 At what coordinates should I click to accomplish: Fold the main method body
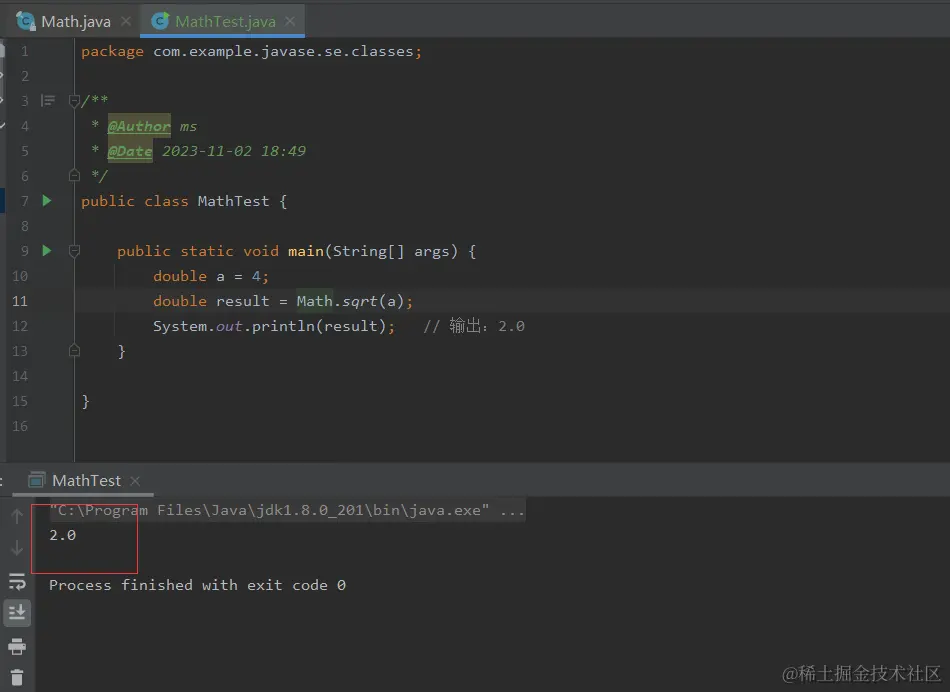pyautogui.click(x=75, y=251)
